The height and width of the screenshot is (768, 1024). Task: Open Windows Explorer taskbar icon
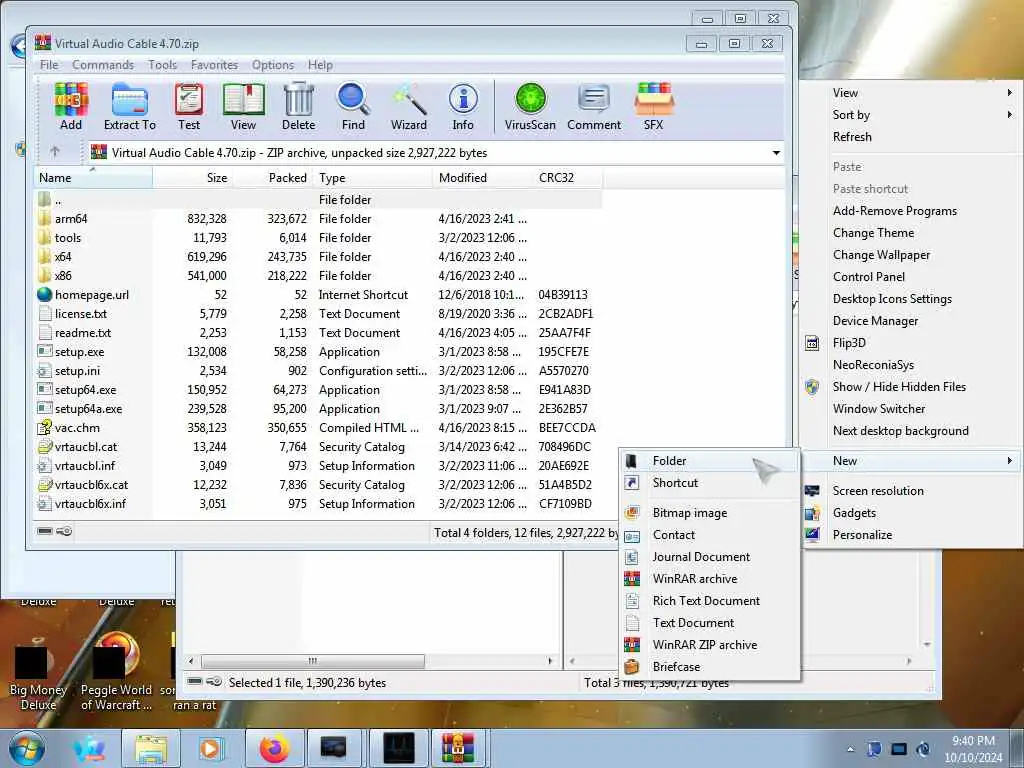pos(151,748)
